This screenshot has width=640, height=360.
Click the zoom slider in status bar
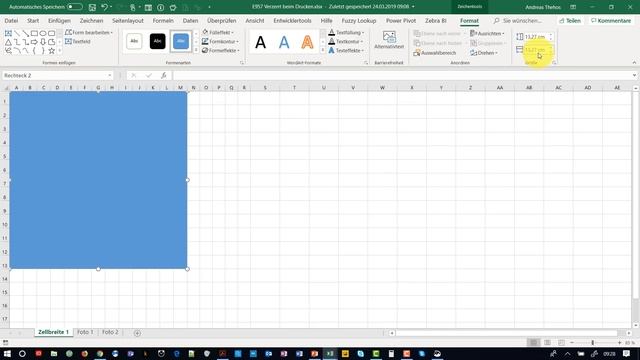click(x=593, y=343)
